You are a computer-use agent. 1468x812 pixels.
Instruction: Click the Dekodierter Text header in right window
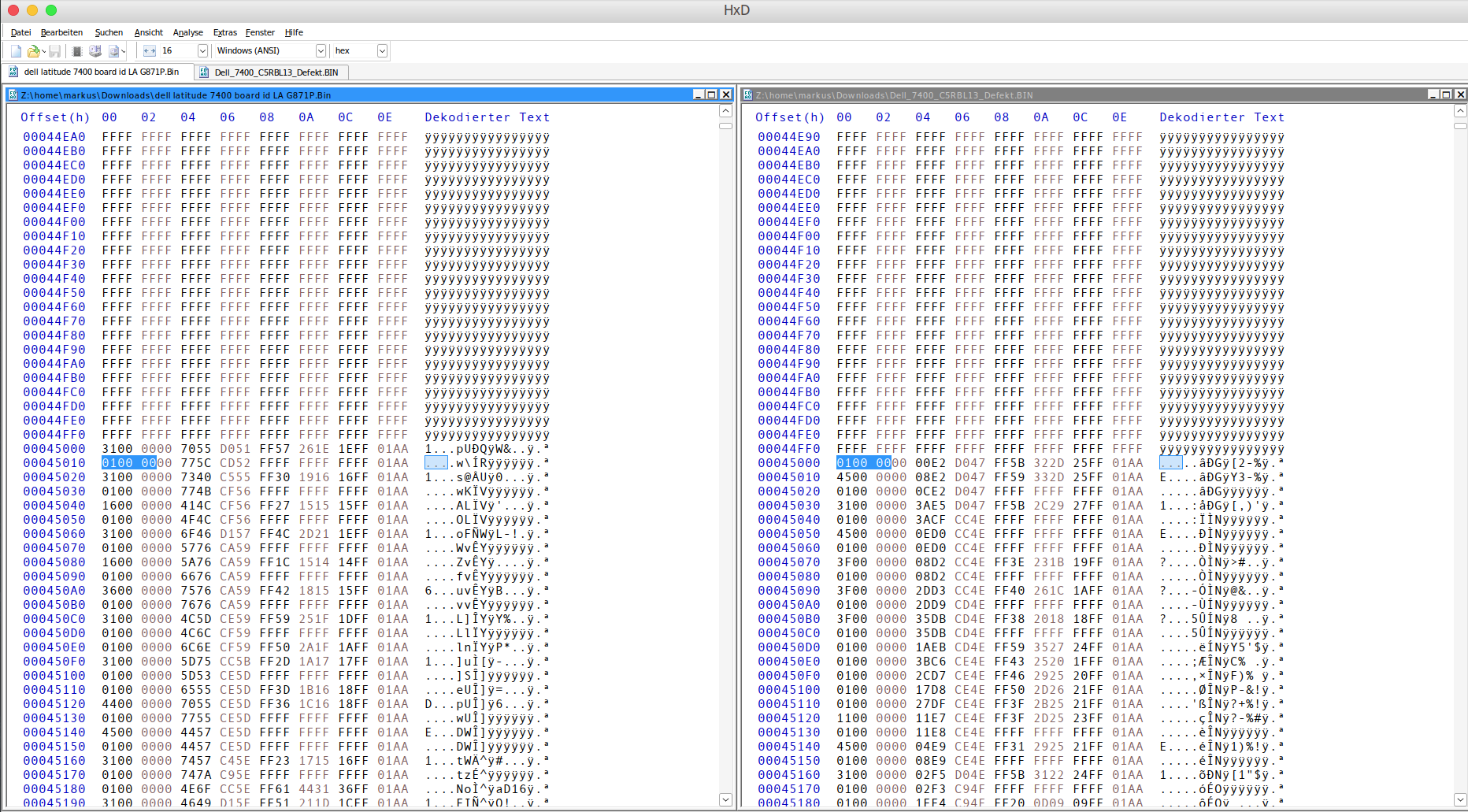pyautogui.click(x=1222, y=117)
